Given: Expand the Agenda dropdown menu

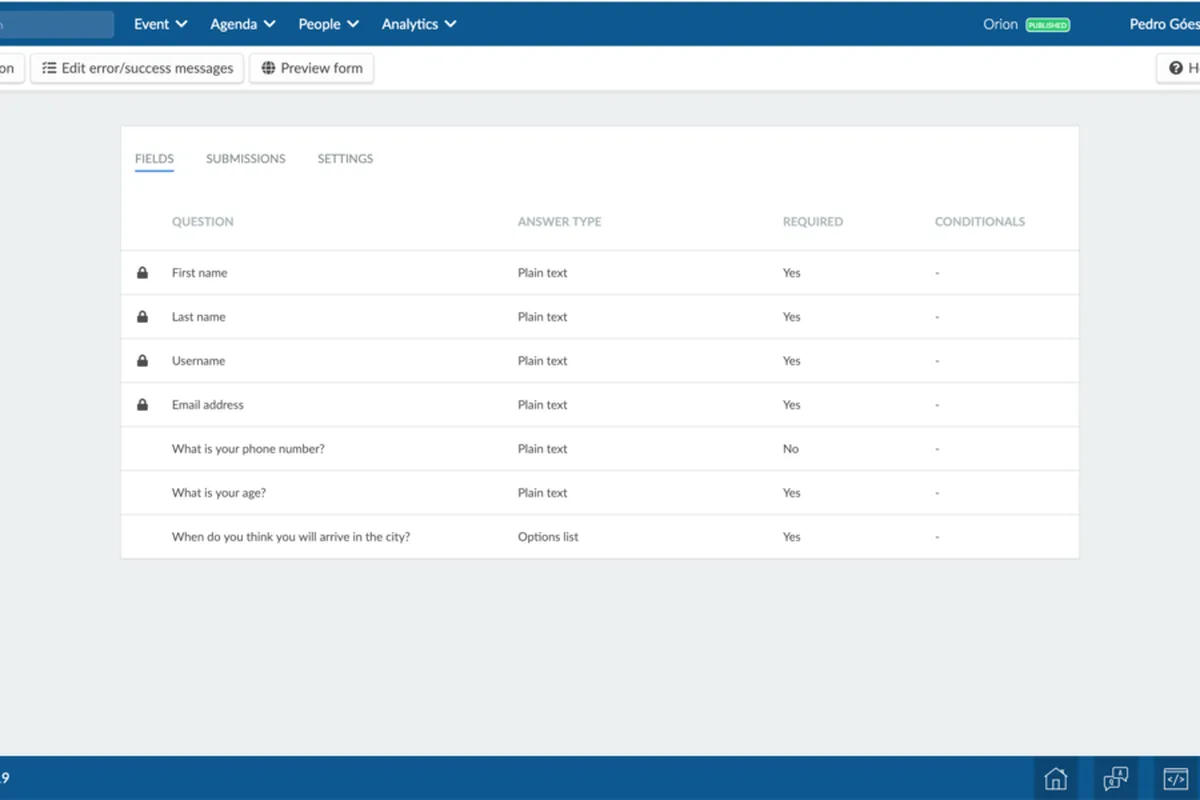Looking at the screenshot, I should point(243,24).
